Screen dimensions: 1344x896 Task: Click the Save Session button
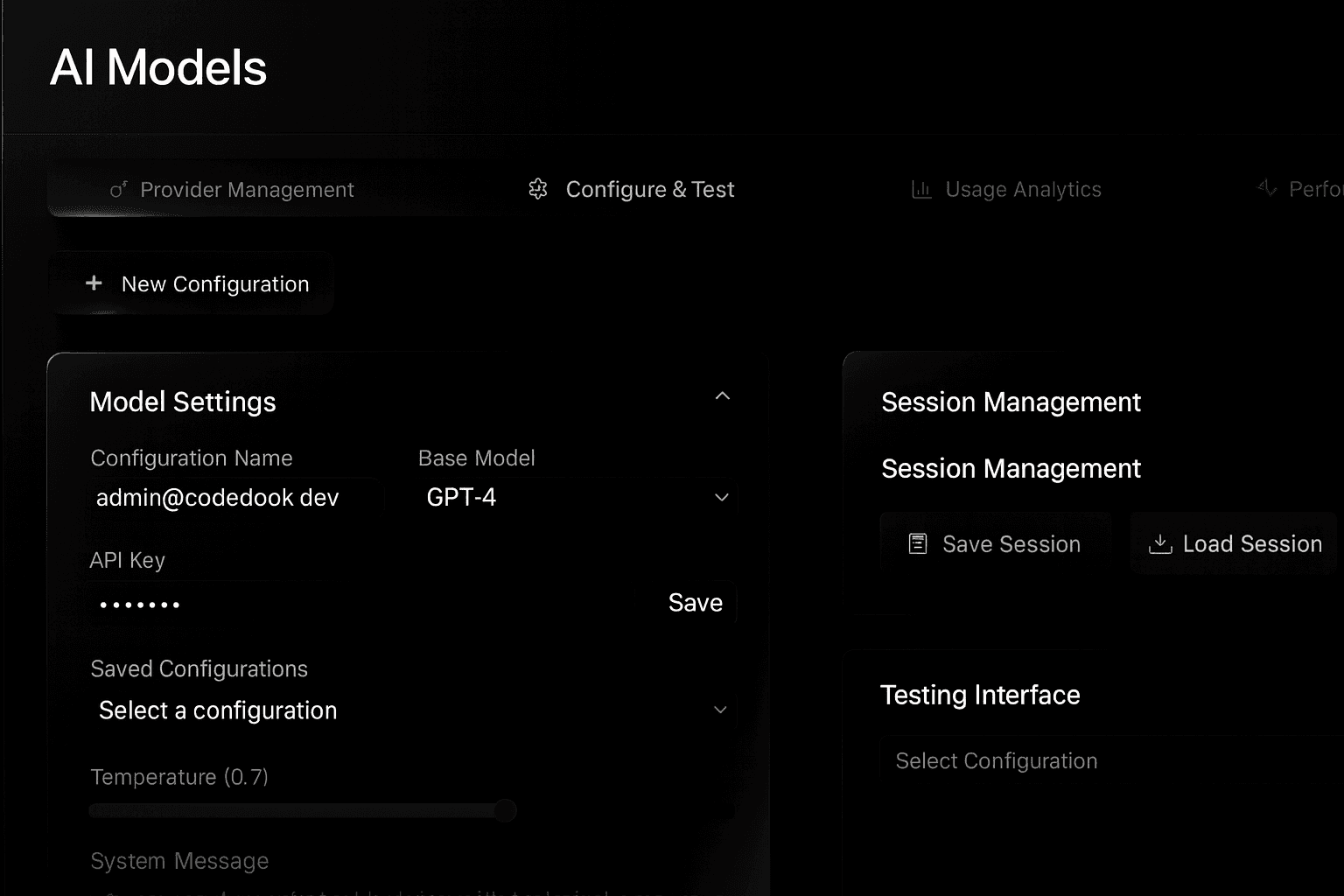(x=995, y=543)
